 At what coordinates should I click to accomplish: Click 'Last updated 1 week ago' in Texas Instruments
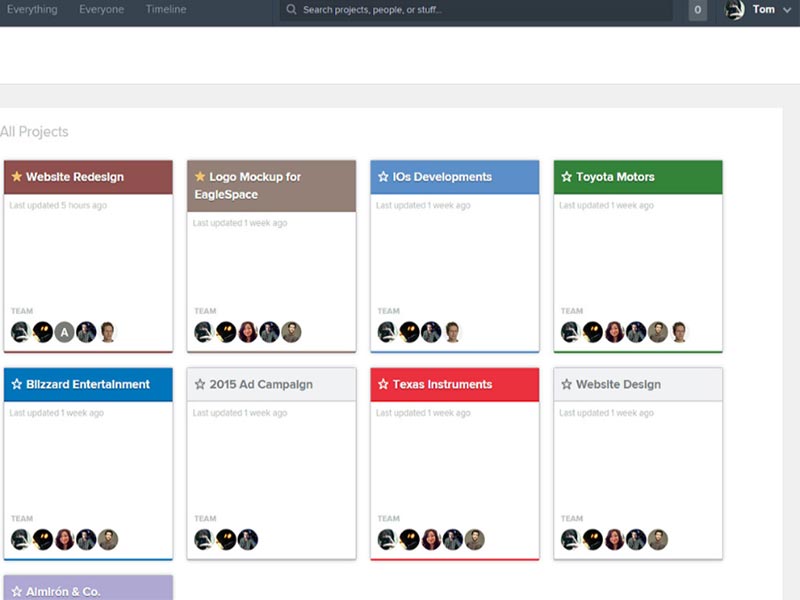pyautogui.click(x=423, y=413)
